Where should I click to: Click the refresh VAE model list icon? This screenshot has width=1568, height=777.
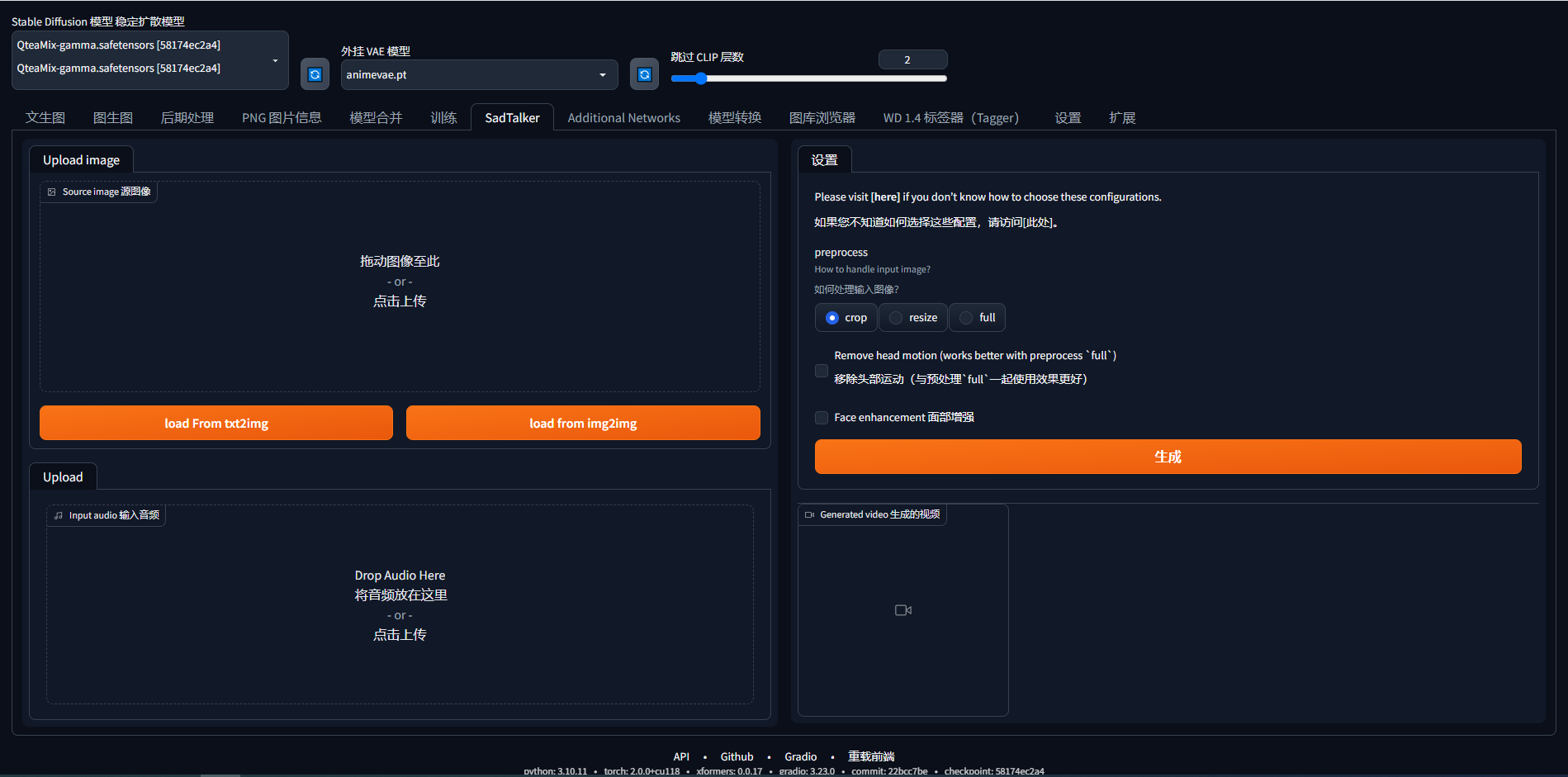click(644, 73)
